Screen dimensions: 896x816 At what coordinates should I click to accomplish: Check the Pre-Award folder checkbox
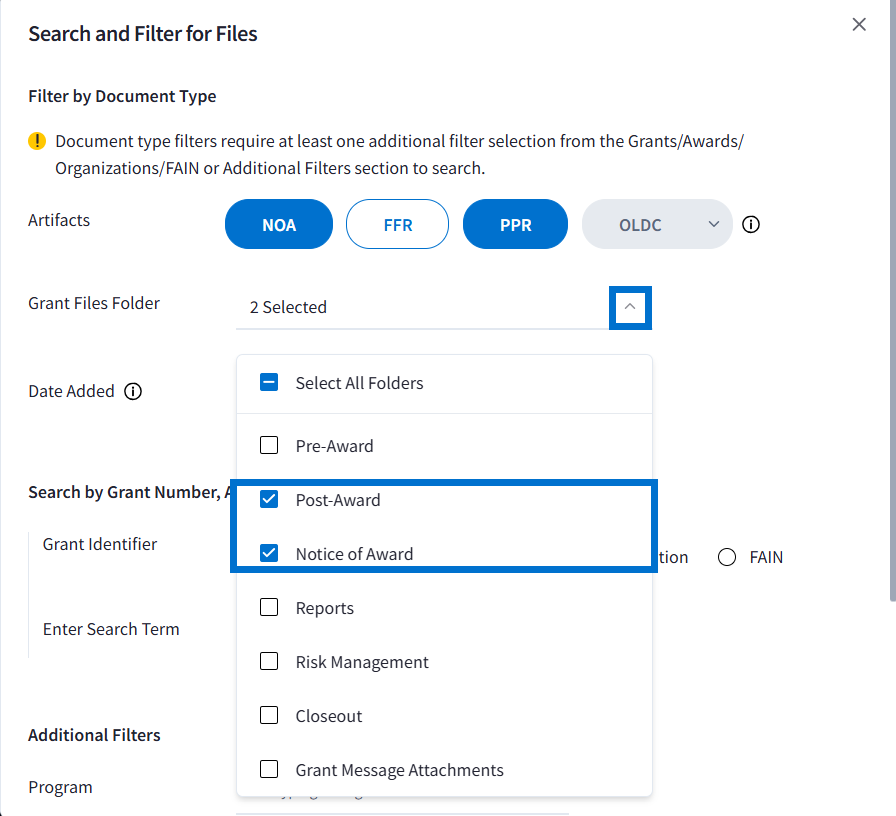click(x=269, y=446)
